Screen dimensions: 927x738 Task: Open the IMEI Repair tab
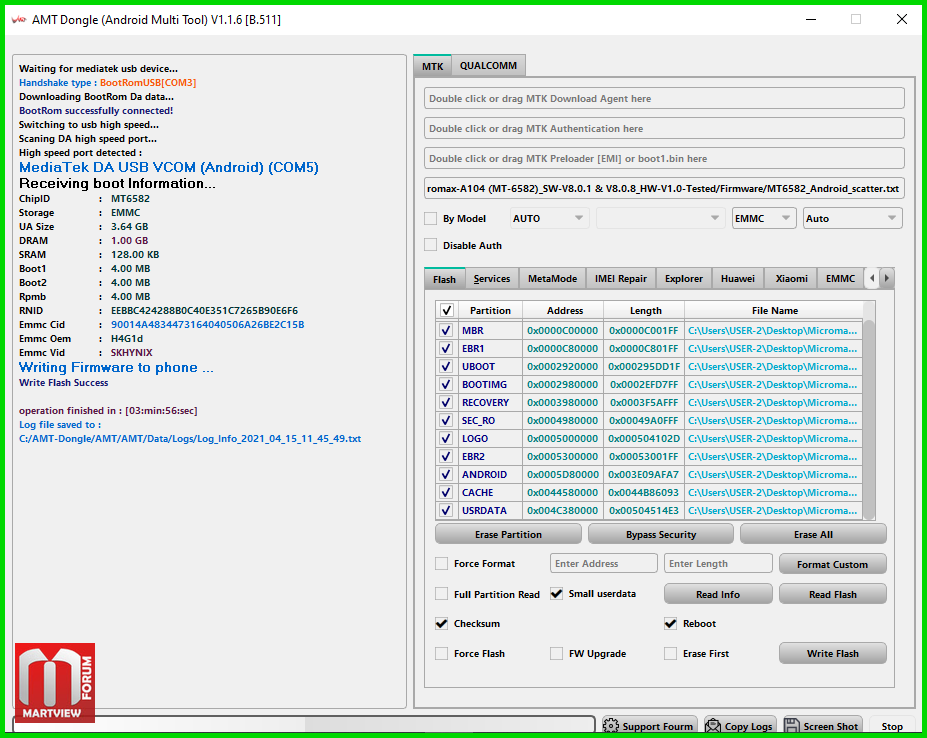tap(620, 279)
